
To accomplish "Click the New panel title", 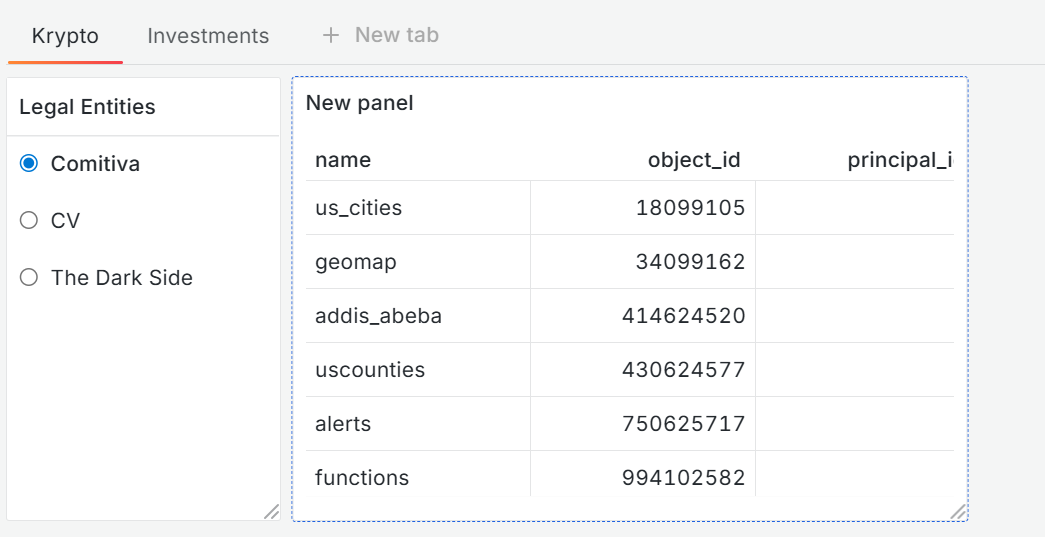I will 359,102.
